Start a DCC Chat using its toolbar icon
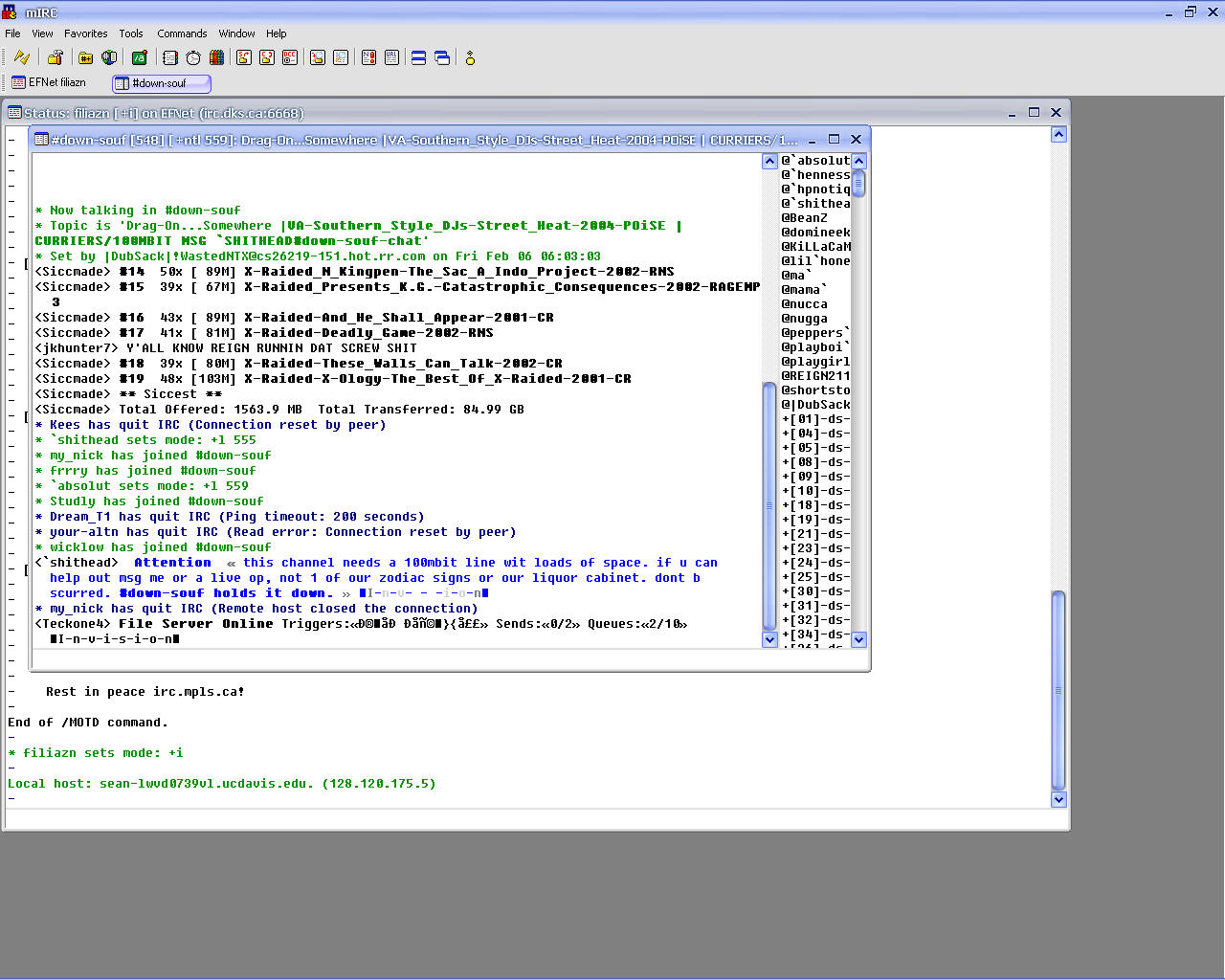The height and width of the screenshot is (980, 1225). click(x=266, y=57)
